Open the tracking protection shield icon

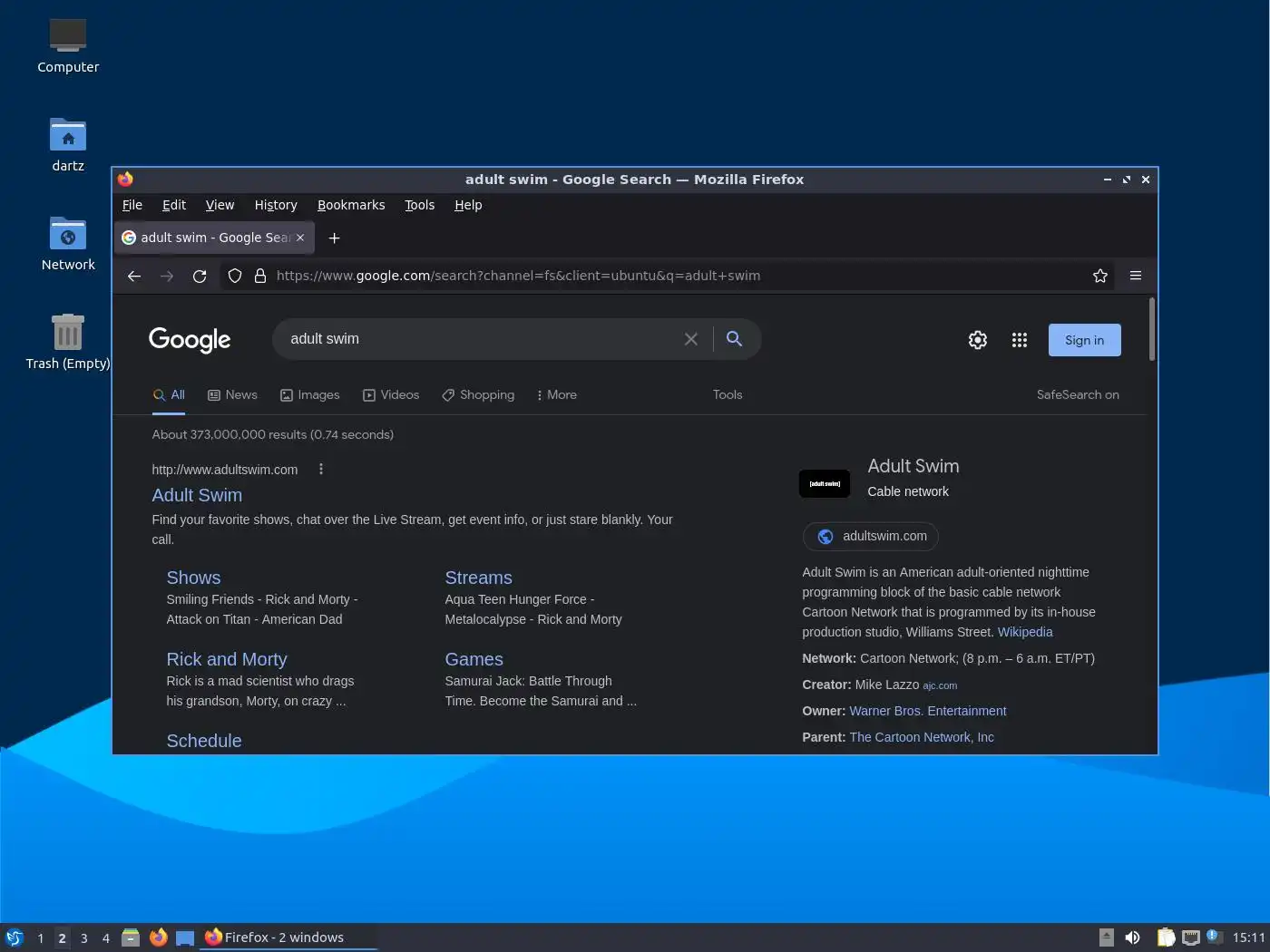click(x=235, y=276)
